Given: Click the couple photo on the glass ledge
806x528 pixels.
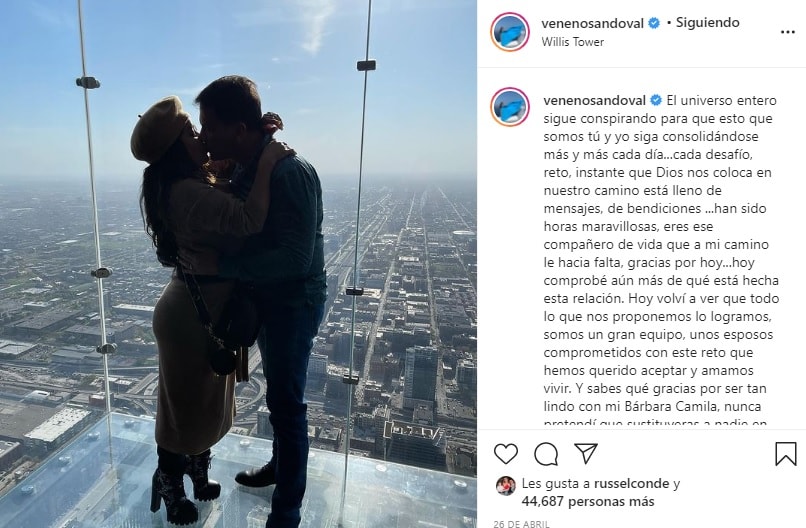Looking at the screenshot, I should pos(239,264).
